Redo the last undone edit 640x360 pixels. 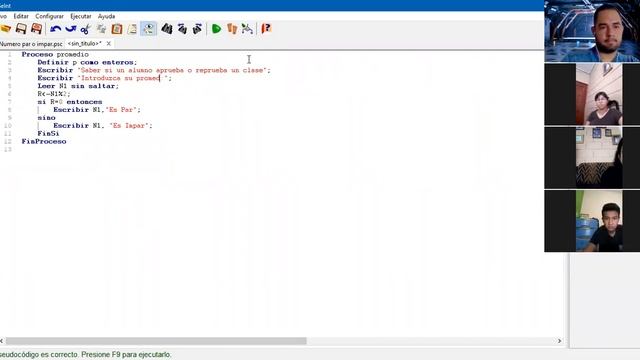(x=71, y=29)
